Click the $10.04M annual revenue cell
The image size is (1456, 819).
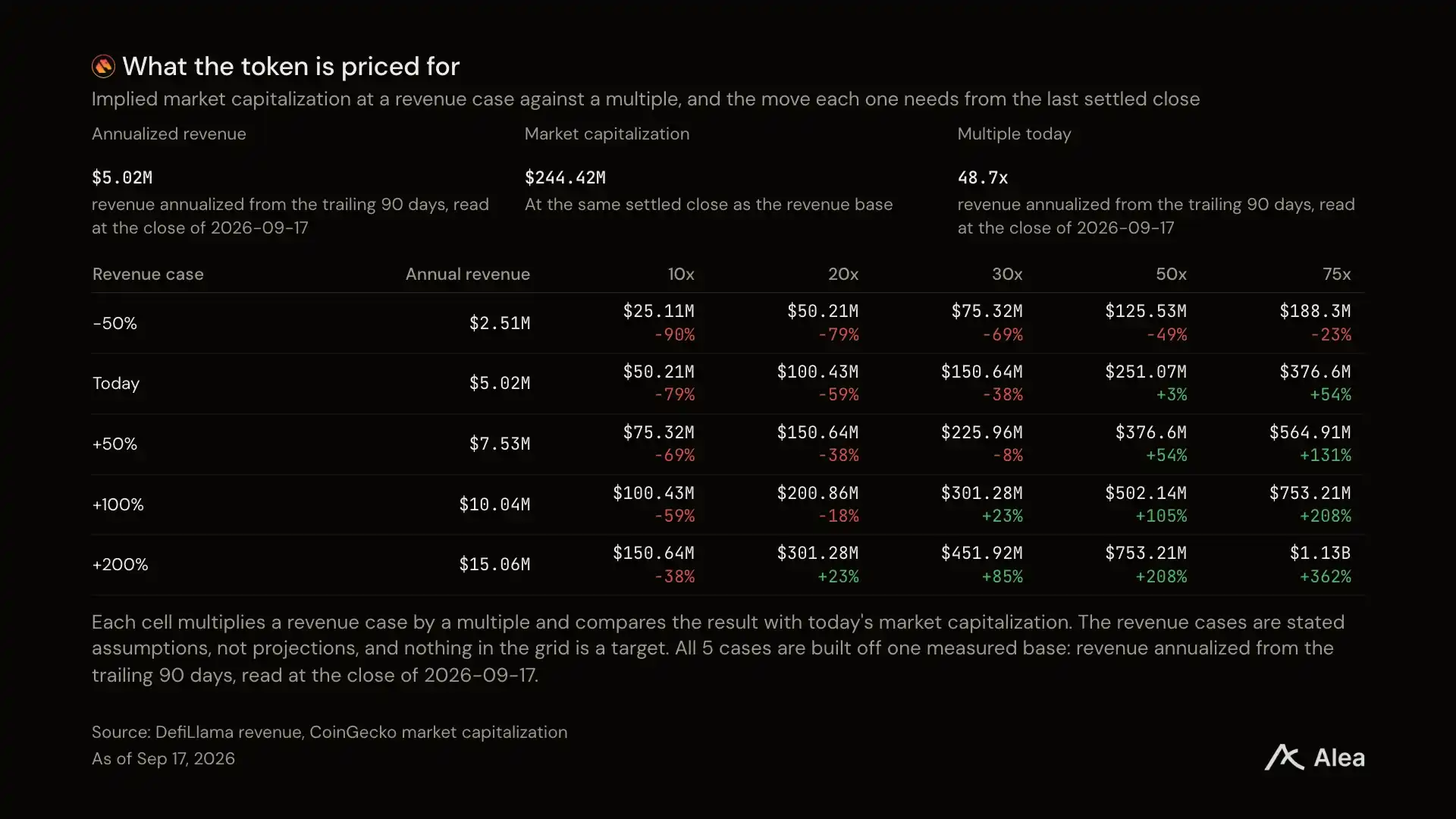coord(494,504)
